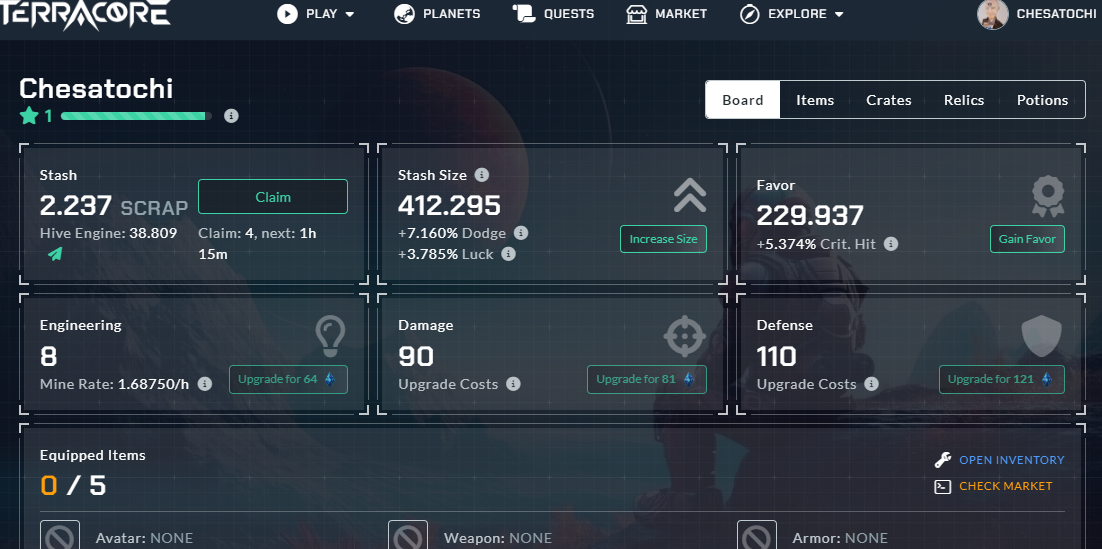This screenshot has height=549, width=1102.
Task: Open the Stash Size info icon
Action: (481, 174)
